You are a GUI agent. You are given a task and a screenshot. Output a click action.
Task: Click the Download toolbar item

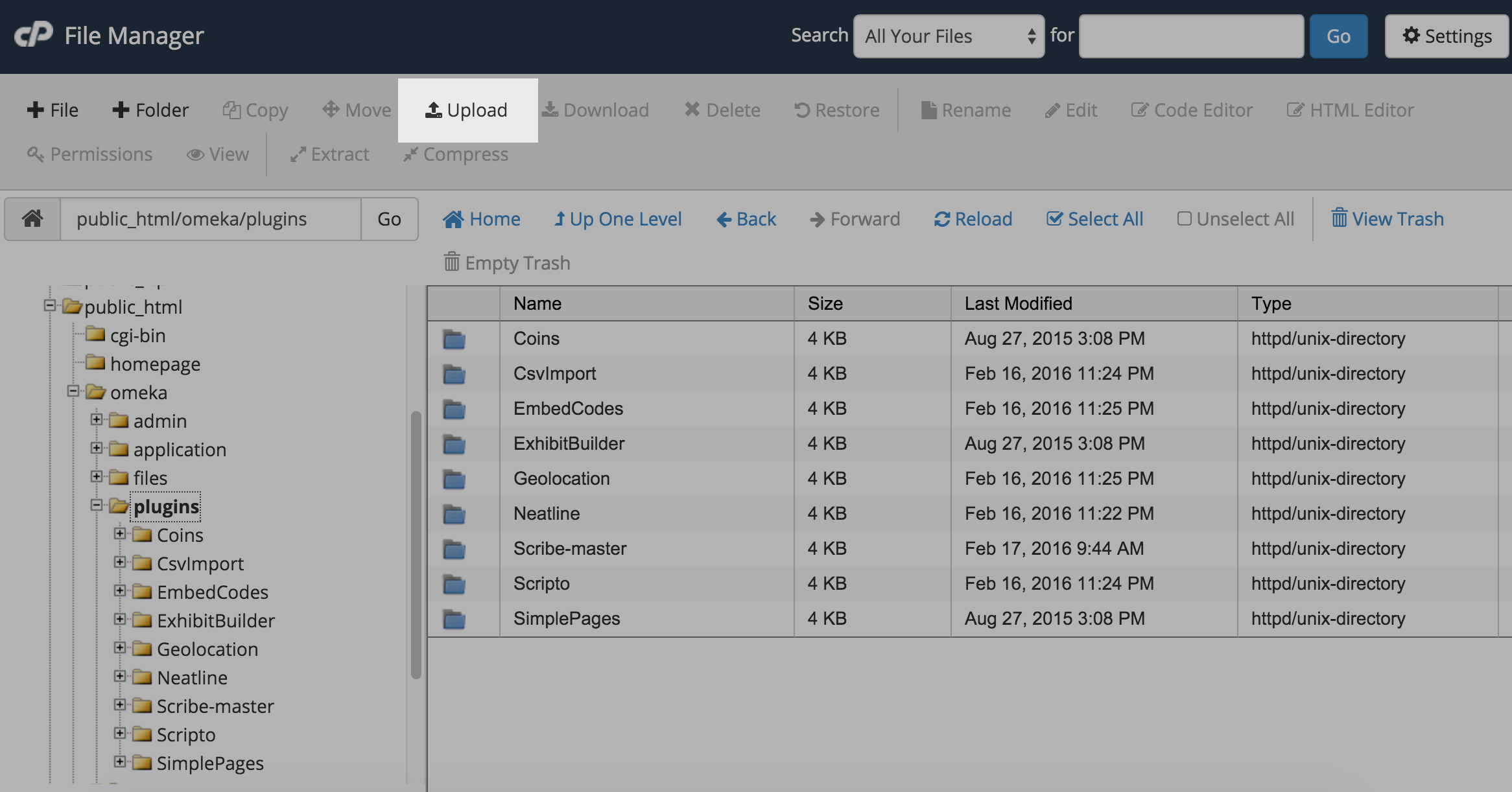596,110
